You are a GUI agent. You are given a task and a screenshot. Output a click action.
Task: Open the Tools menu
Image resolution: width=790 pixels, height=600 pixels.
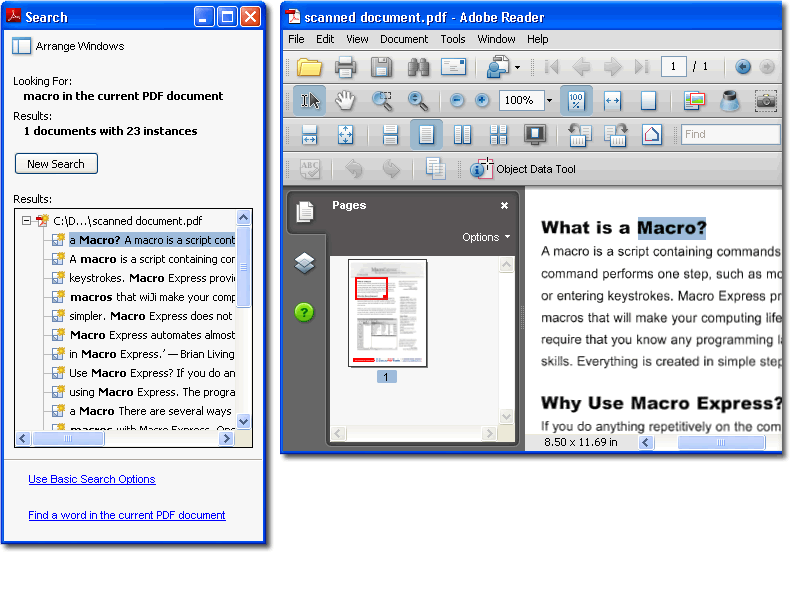(x=453, y=39)
